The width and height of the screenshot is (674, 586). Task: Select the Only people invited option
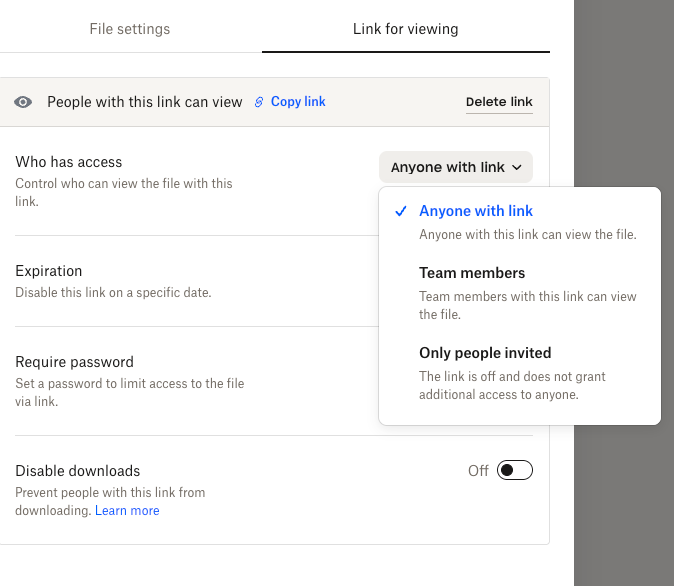coord(485,353)
